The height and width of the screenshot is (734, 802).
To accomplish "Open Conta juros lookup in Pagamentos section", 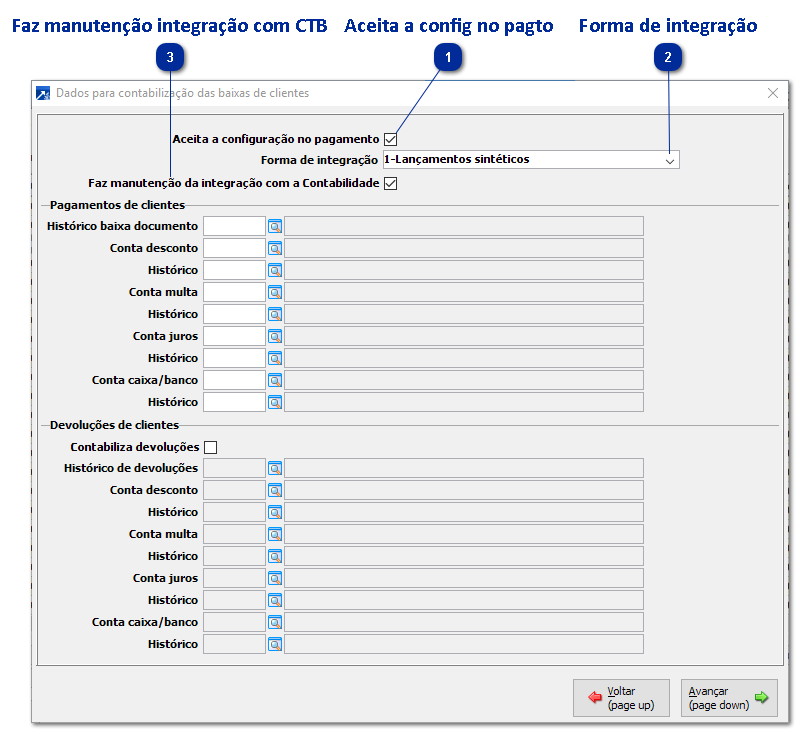I will point(277,336).
